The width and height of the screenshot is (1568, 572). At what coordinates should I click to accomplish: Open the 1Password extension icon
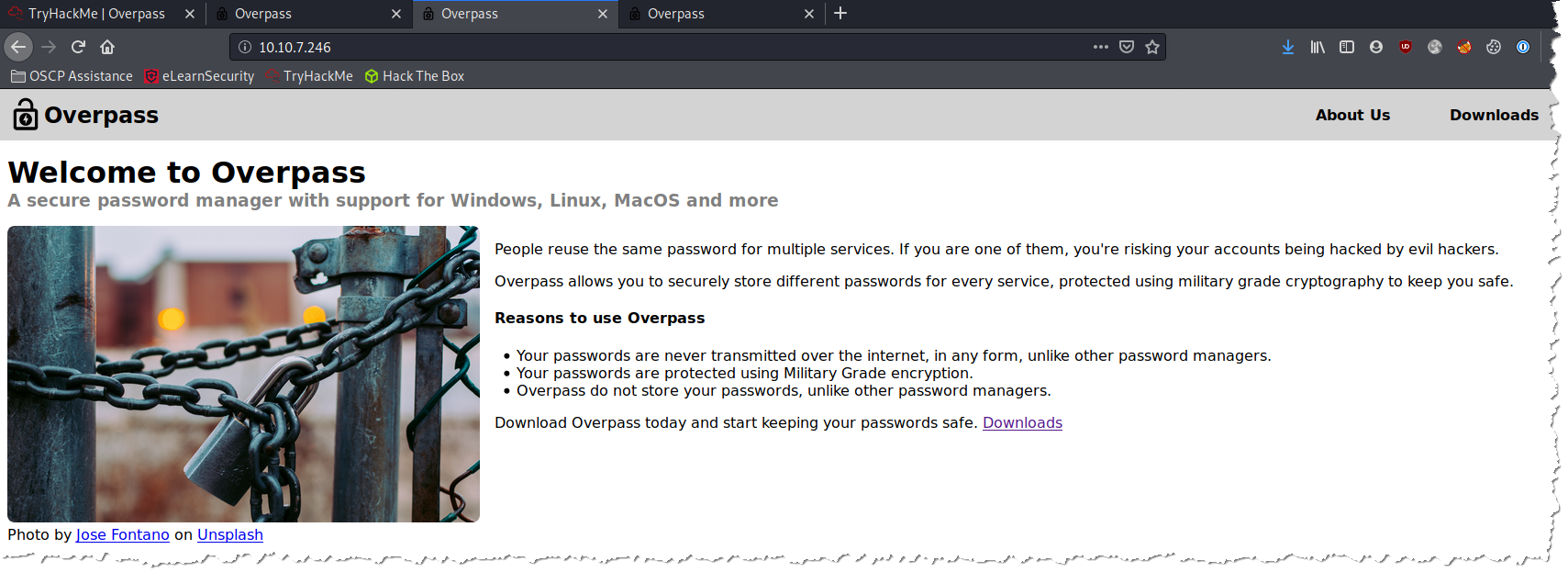click(1523, 47)
